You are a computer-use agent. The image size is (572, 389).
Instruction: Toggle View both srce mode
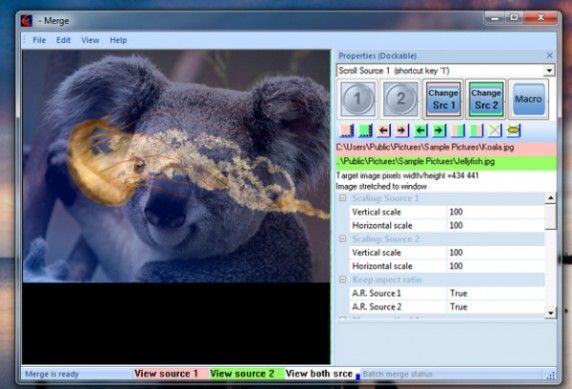click(x=319, y=374)
